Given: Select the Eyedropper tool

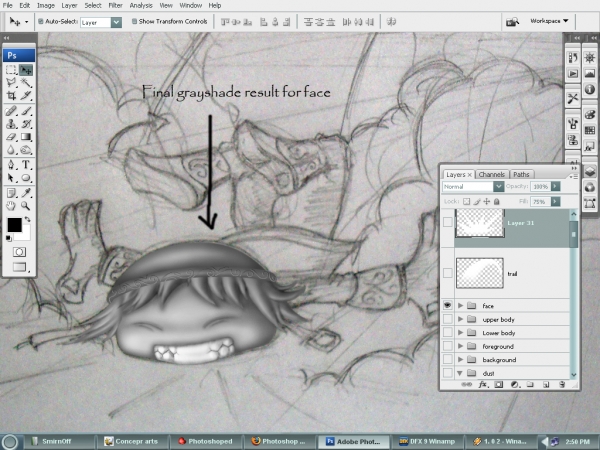Looking at the screenshot, I should [26, 193].
